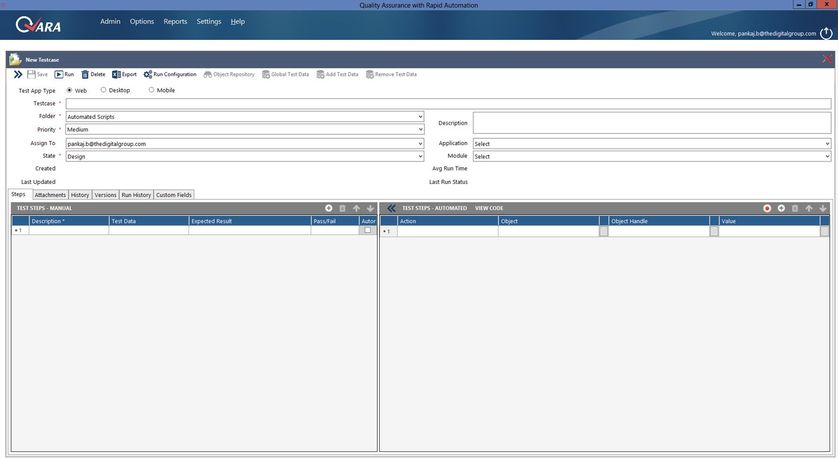
Task: Click the Action cell of automated step 1
Action: click(447, 231)
